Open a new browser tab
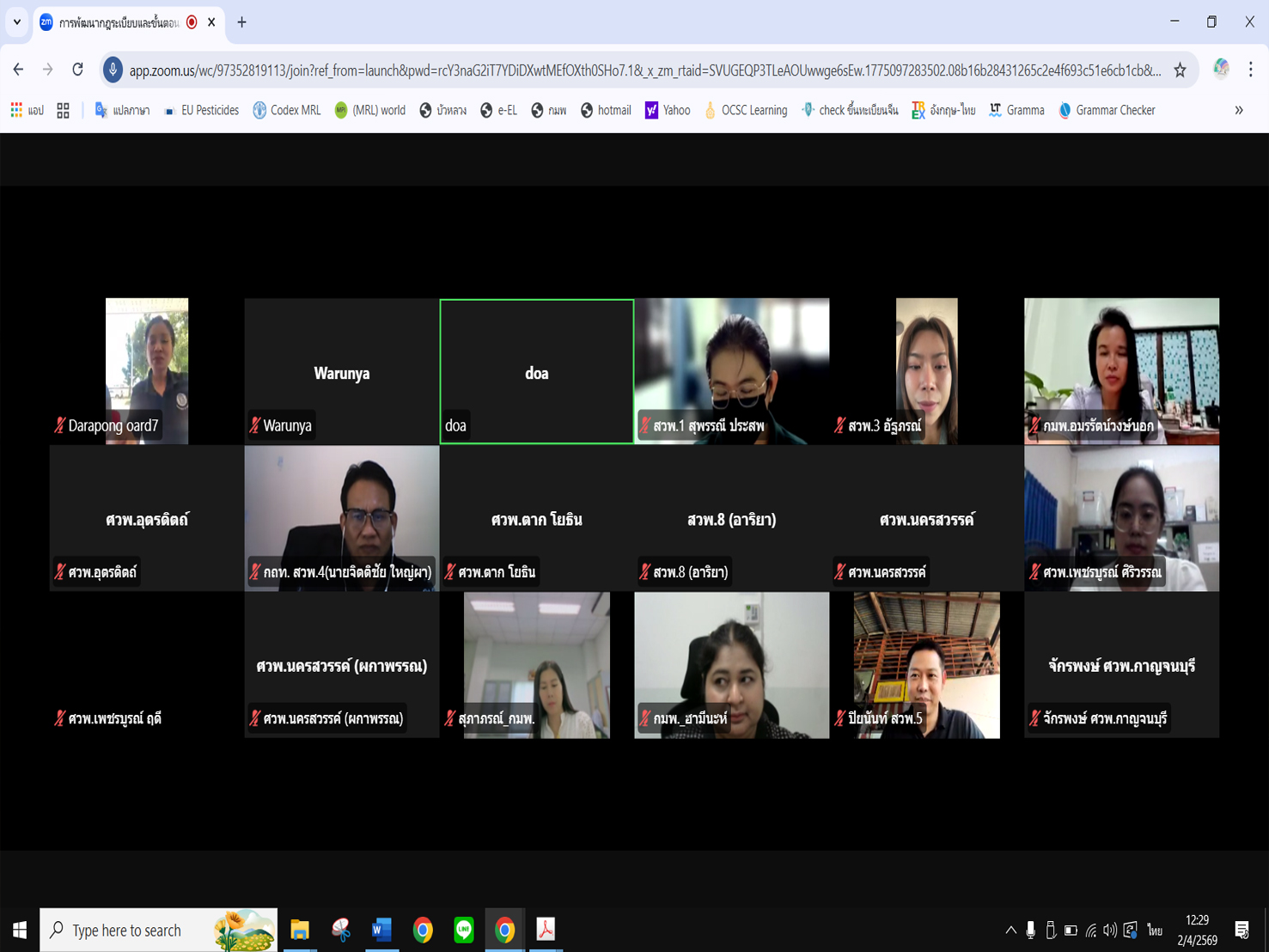This screenshot has height=952, width=1269. coord(241,22)
